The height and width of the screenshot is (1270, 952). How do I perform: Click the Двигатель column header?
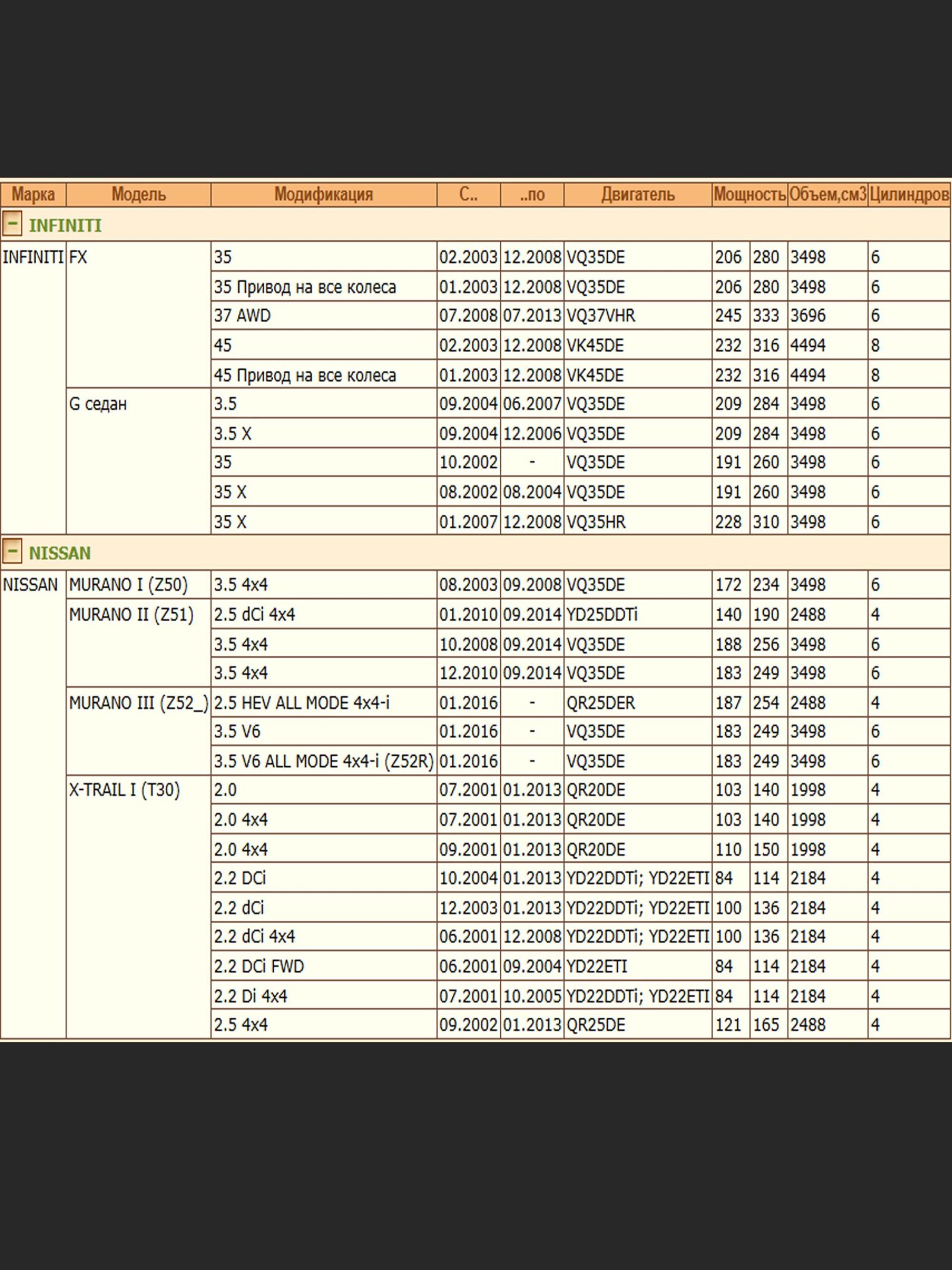[637, 194]
